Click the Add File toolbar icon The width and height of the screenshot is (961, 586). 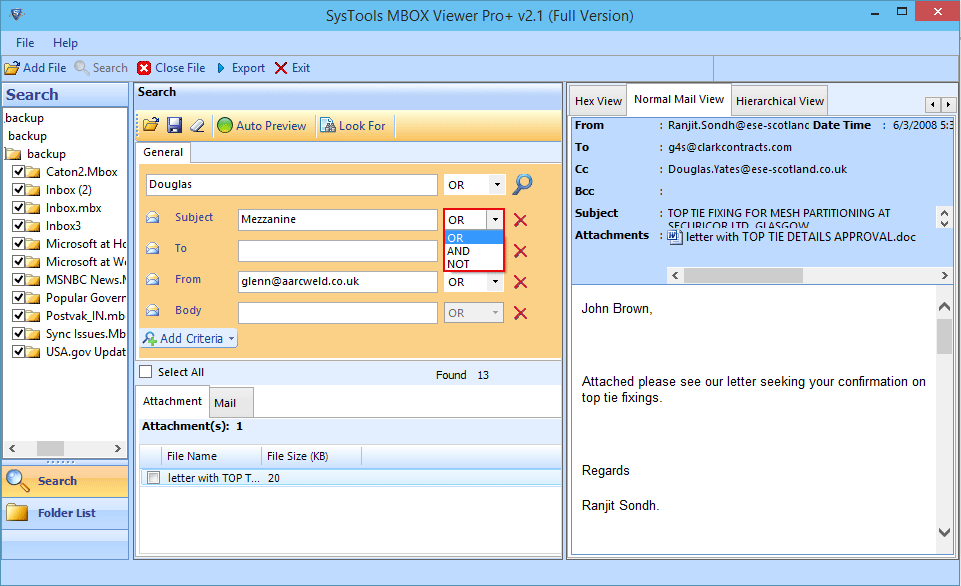[x=12, y=68]
